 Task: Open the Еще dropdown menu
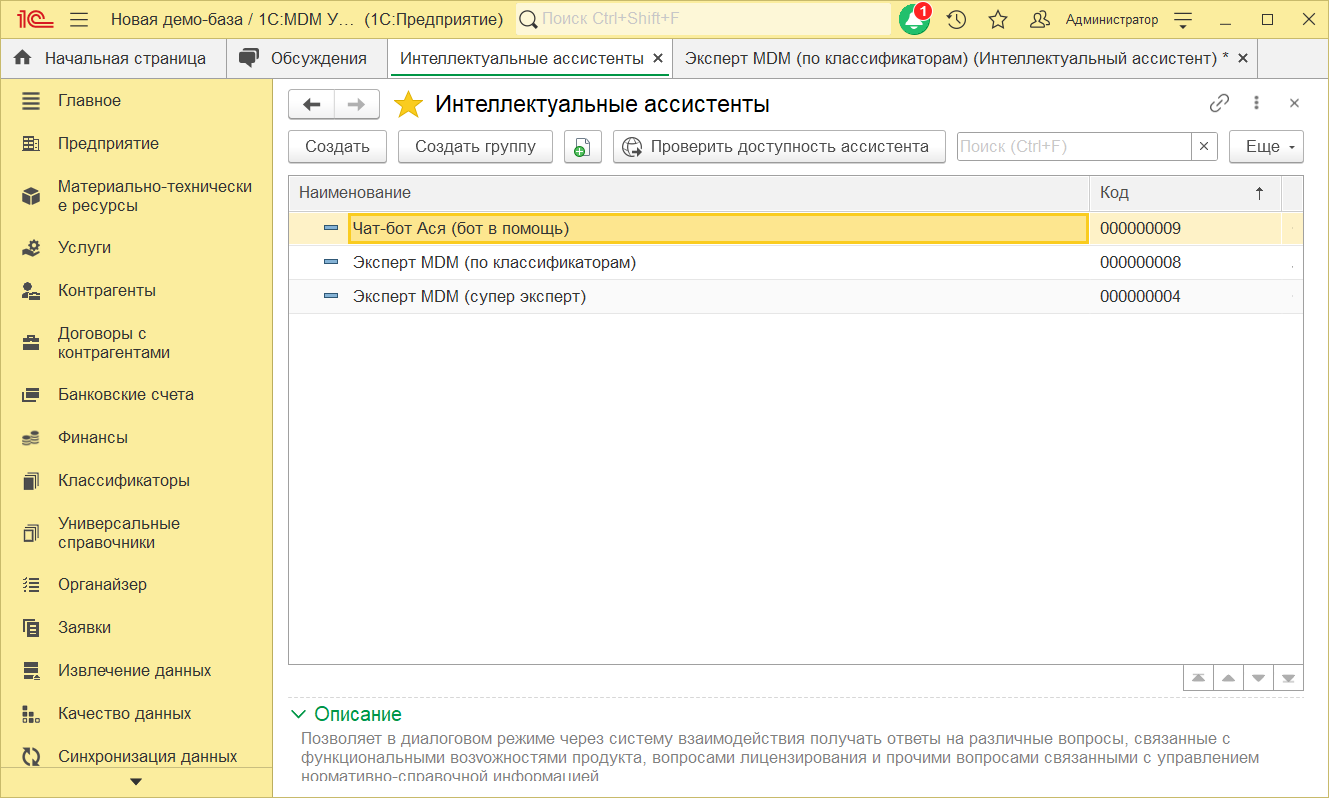click(1265, 146)
